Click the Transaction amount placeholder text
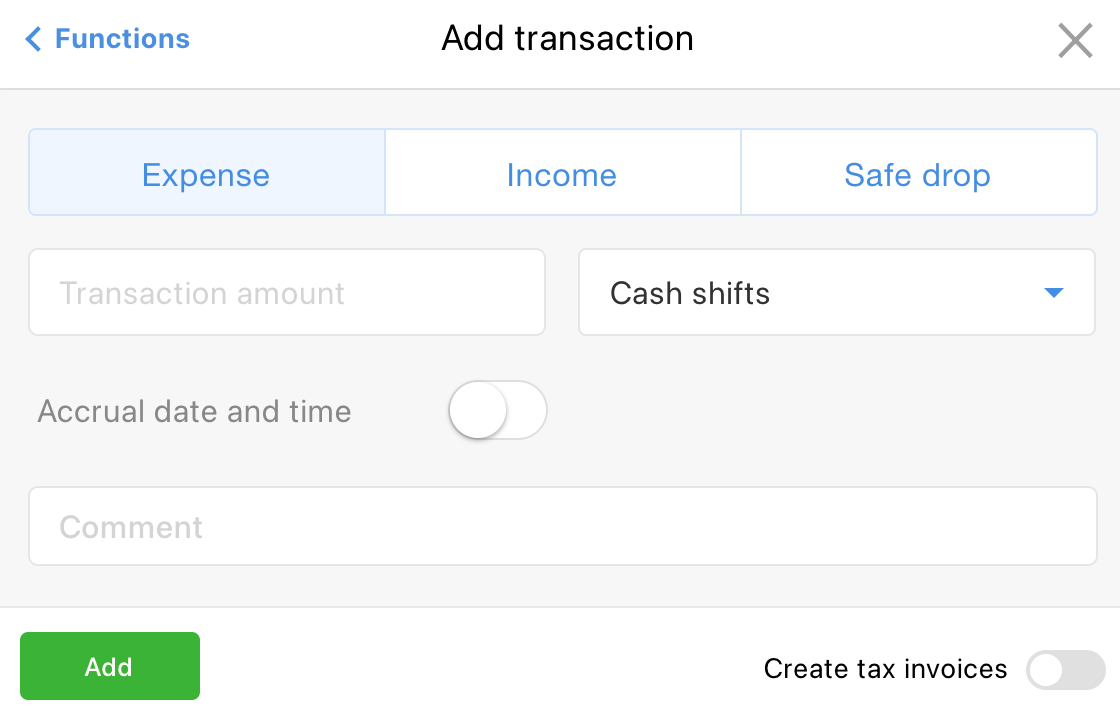The width and height of the screenshot is (1120, 718). coord(202,293)
